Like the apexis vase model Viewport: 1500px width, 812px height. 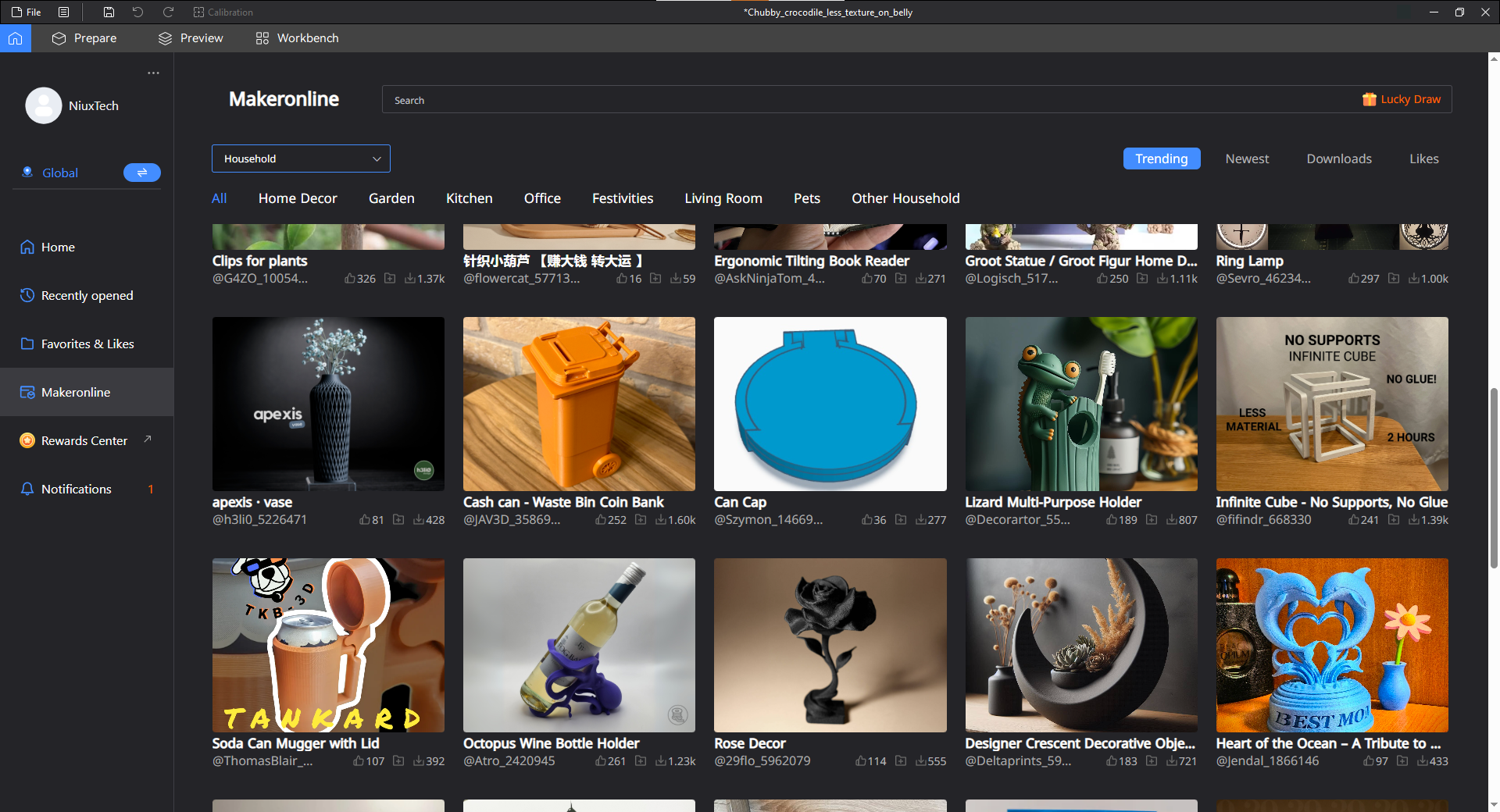(364, 519)
